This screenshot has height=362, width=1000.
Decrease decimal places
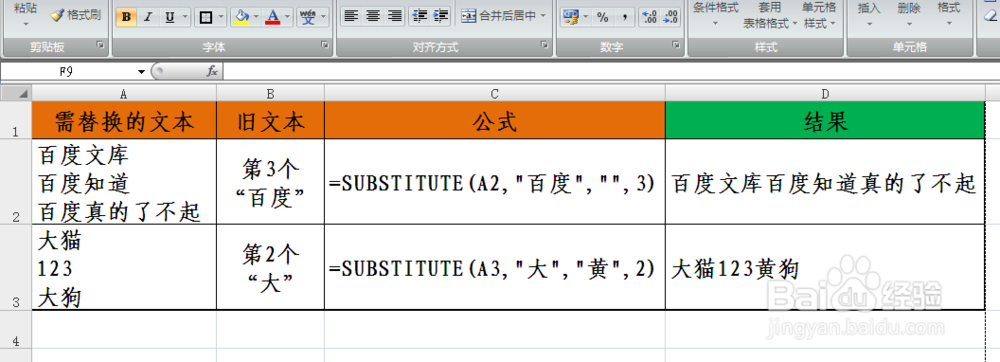(670, 17)
